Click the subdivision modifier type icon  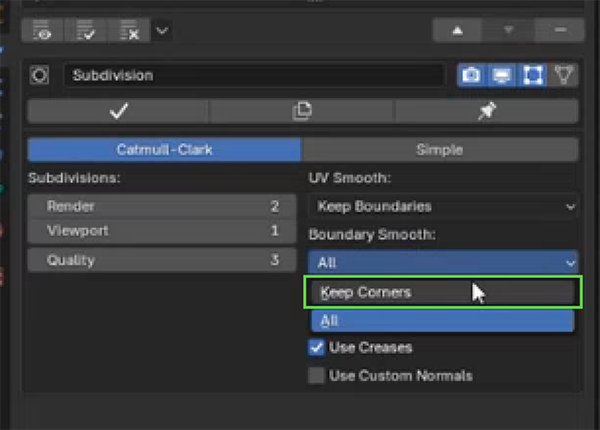click(39, 75)
